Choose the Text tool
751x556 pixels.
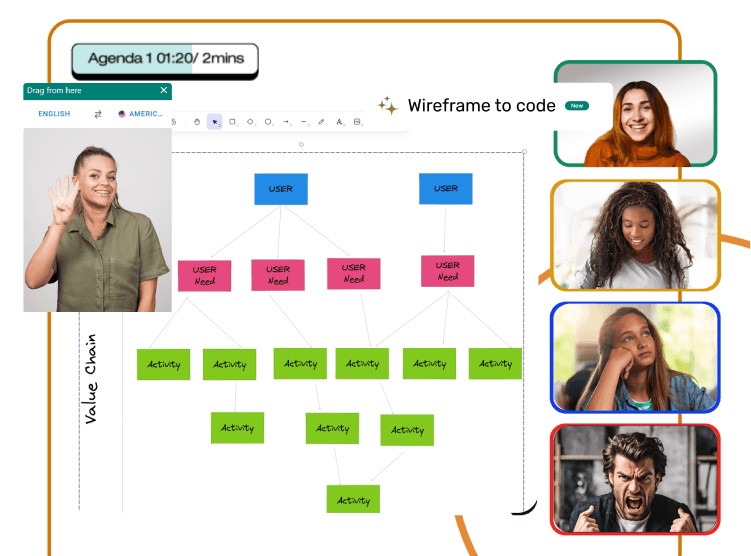339,122
